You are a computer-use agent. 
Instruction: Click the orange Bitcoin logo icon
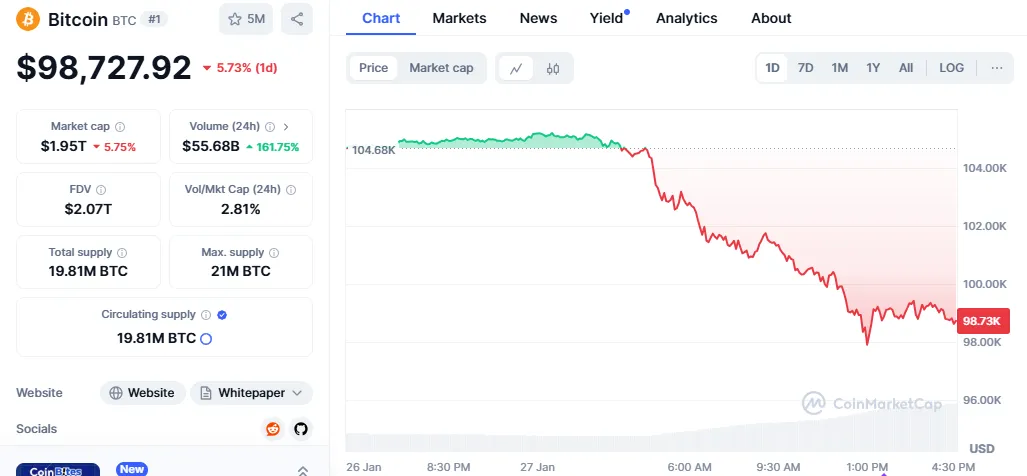[28, 19]
